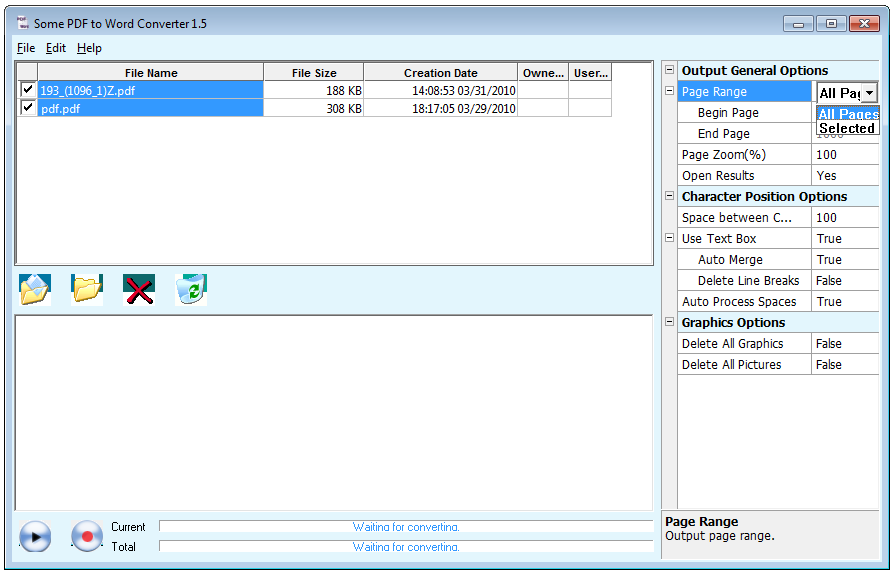Uncheck the 193_(1096_1)Z.pdf checkbox
The width and height of the screenshot is (895, 577).
point(27,90)
